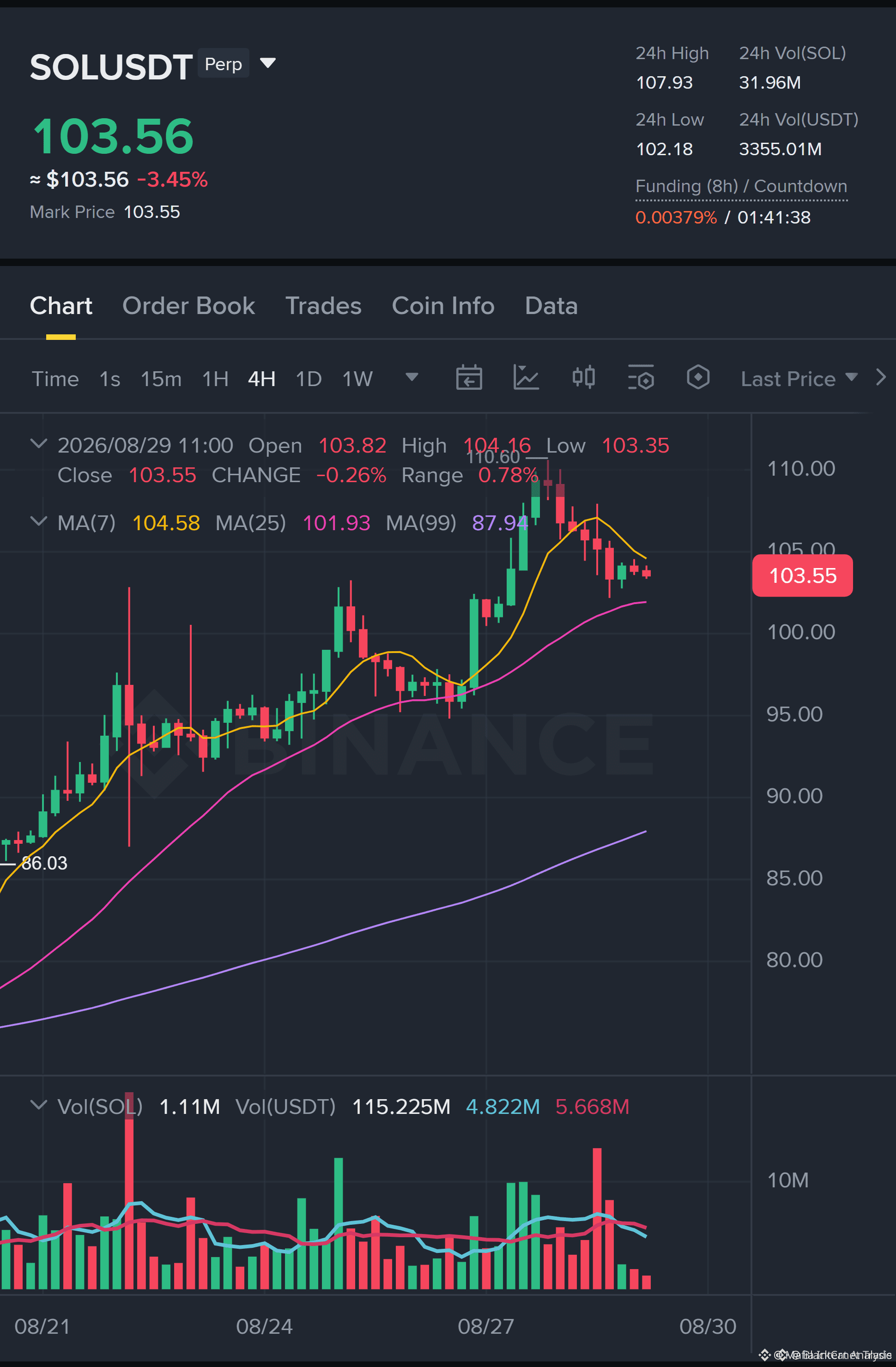Image resolution: width=896 pixels, height=1367 pixels.
Task: Open the technical indicators chart icon
Action: click(526, 377)
